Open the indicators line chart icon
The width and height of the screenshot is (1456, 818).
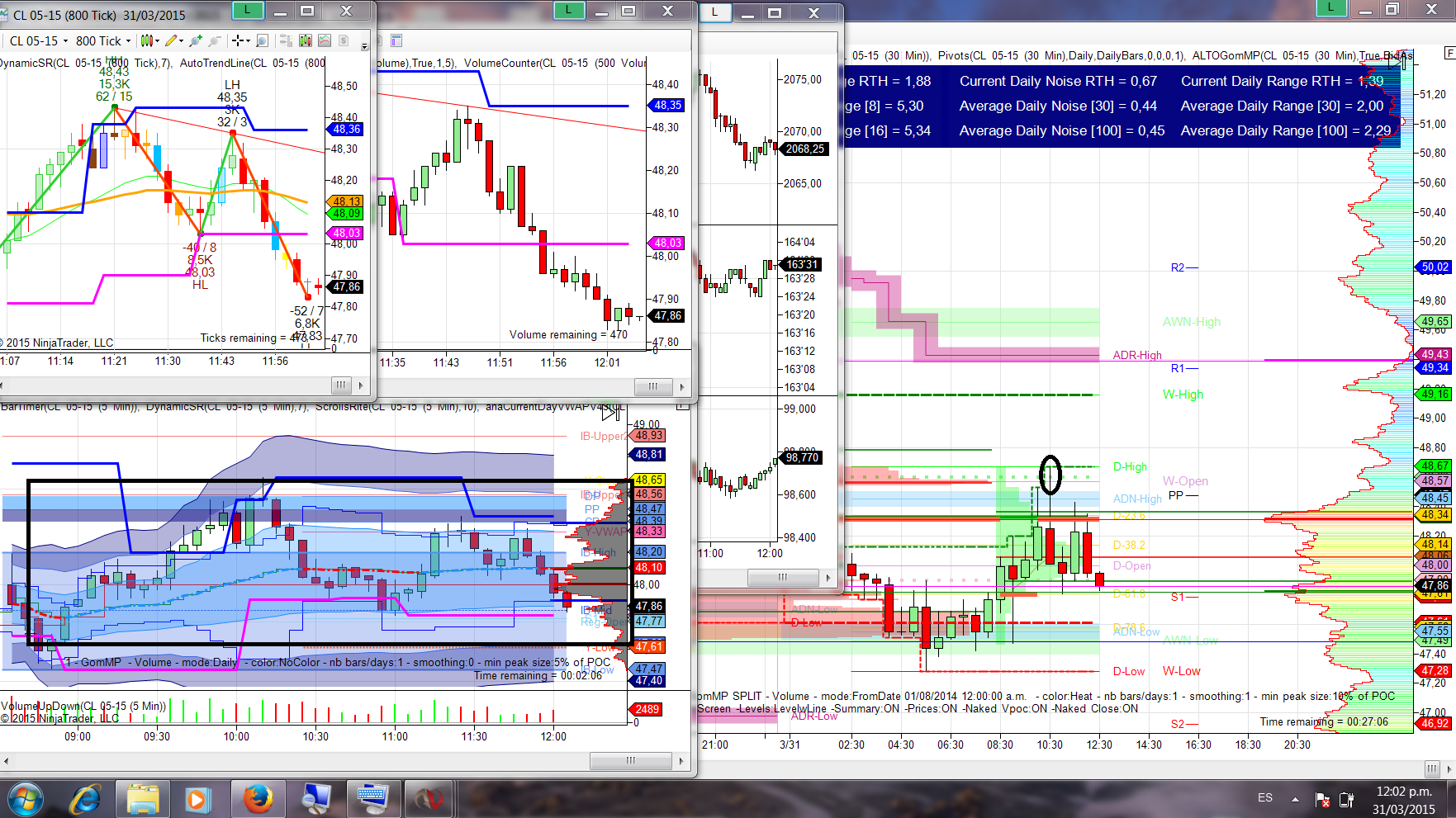point(325,40)
